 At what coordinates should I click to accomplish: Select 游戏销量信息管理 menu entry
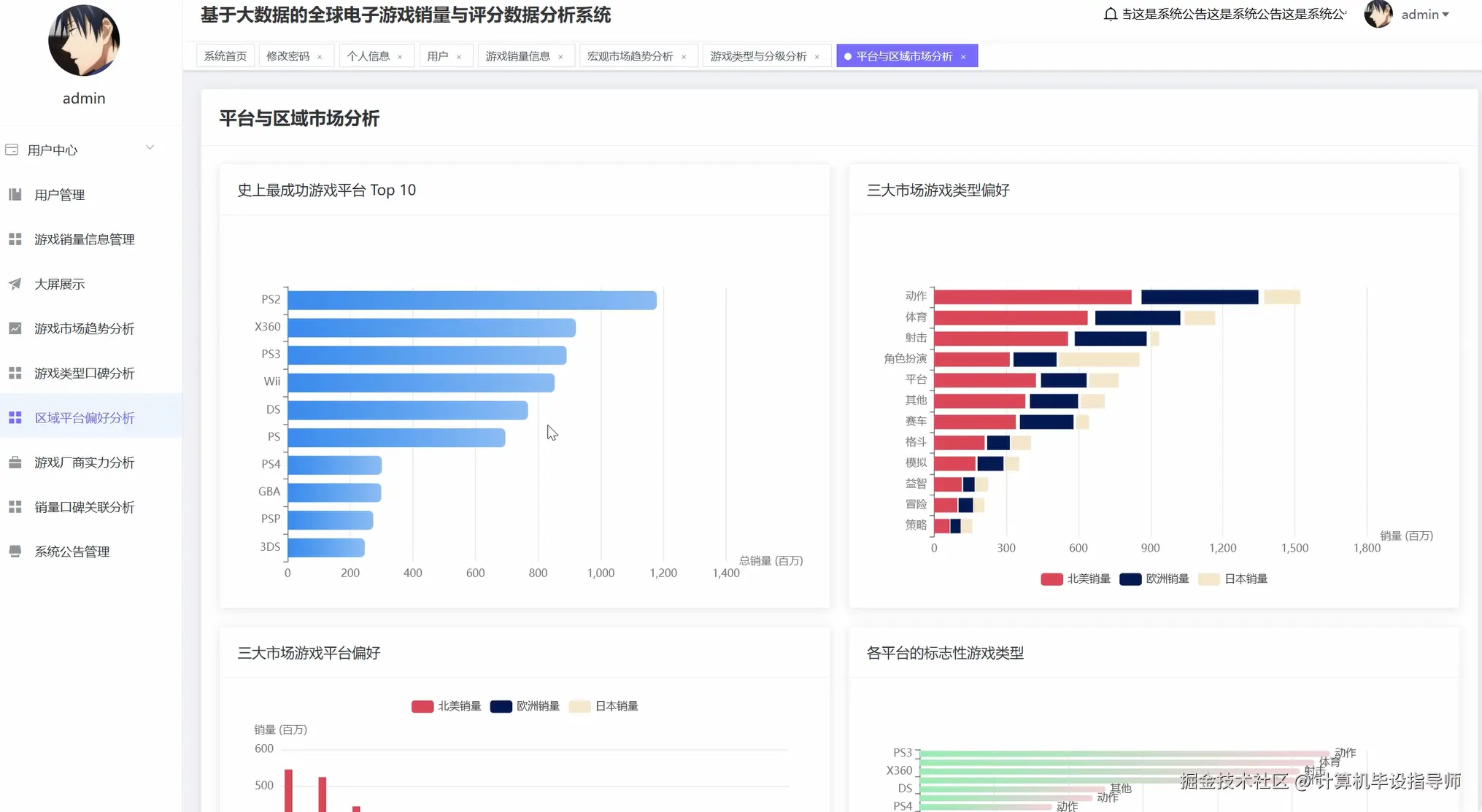83,239
